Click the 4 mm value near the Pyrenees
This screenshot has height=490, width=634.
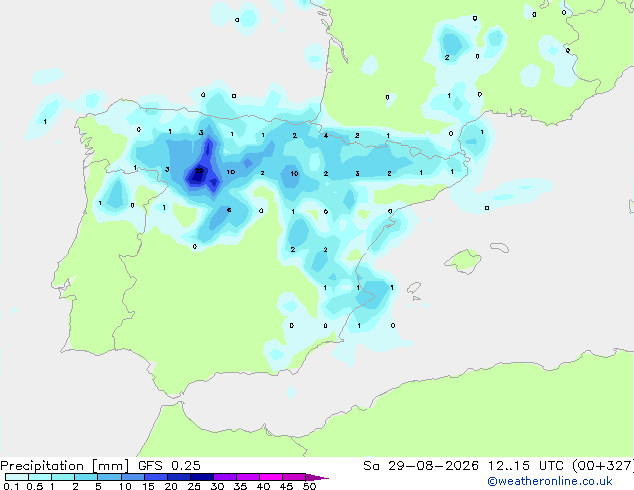pos(326,135)
